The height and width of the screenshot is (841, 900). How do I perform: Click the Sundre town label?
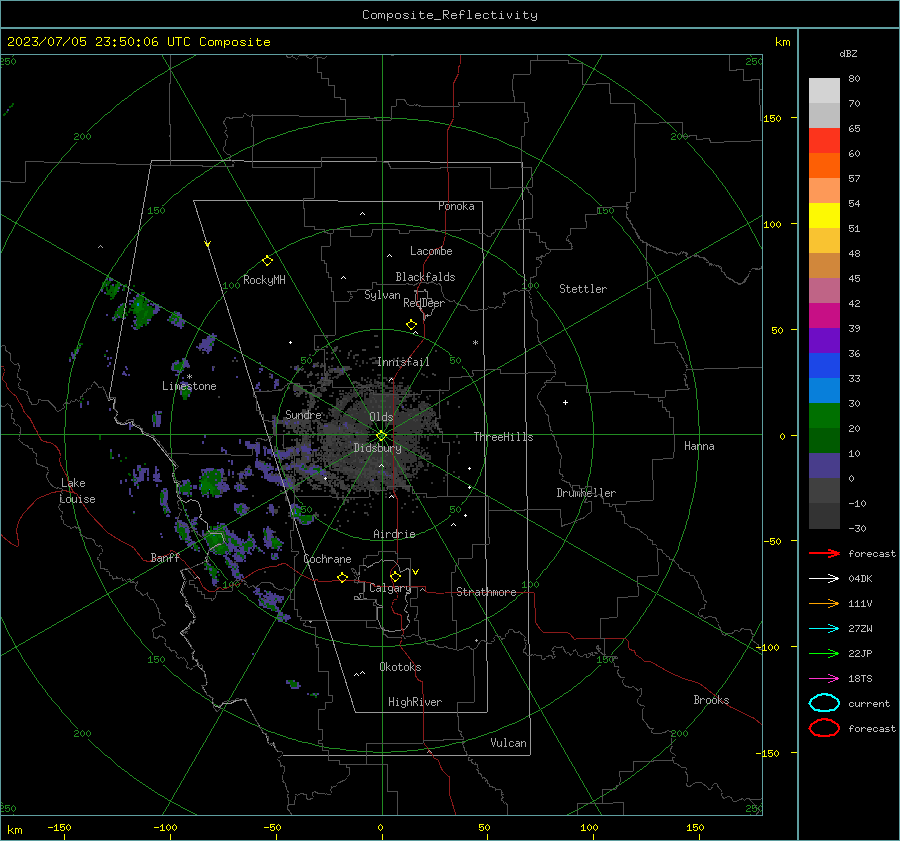tap(303, 414)
